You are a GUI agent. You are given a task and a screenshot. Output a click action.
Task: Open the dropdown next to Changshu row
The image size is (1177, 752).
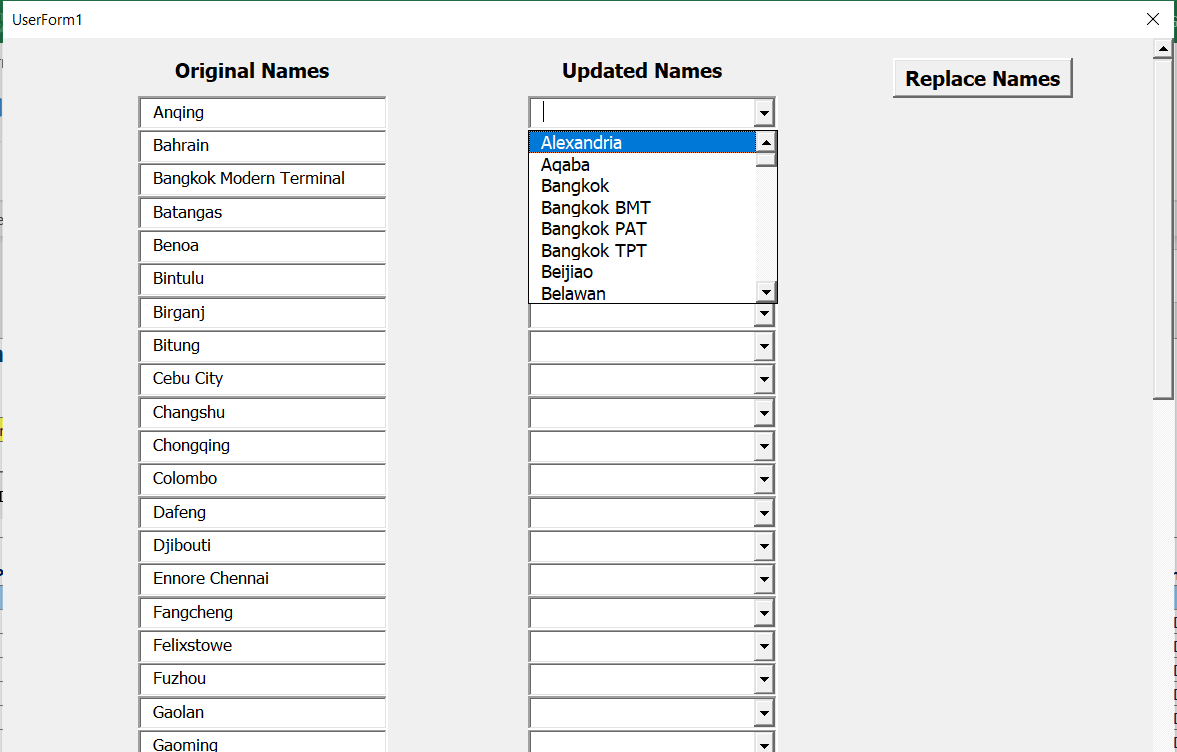pos(763,413)
